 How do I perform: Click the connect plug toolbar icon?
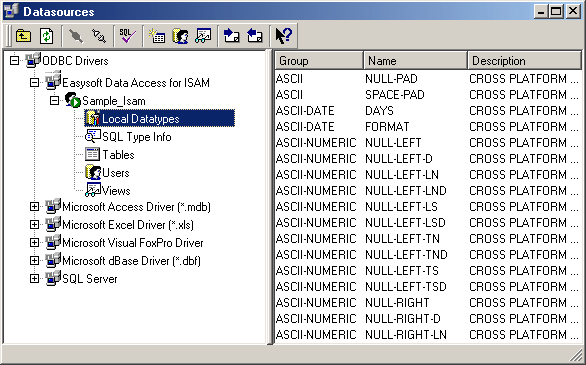tap(76, 36)
